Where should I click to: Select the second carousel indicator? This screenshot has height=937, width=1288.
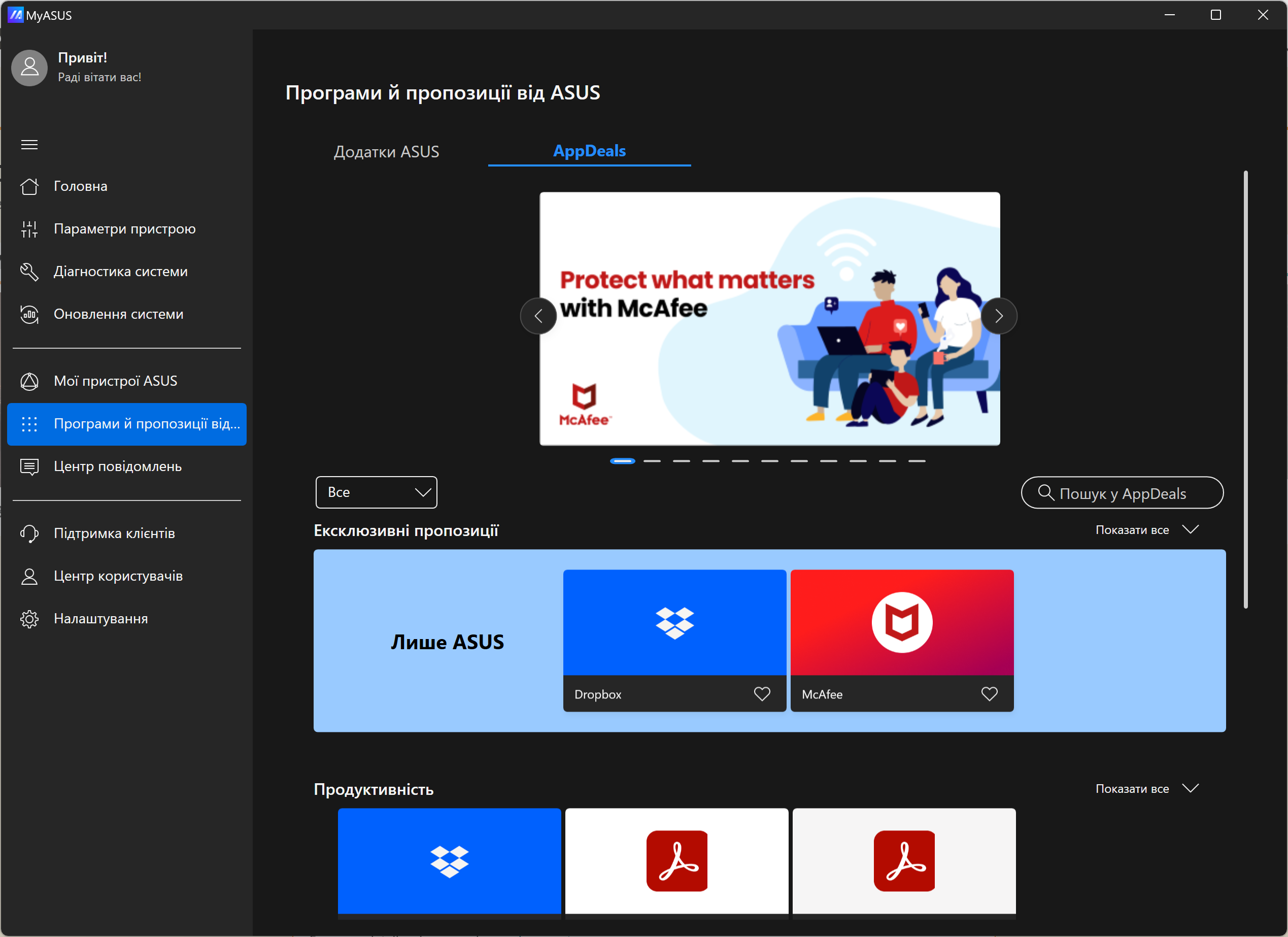click(652, 461)
